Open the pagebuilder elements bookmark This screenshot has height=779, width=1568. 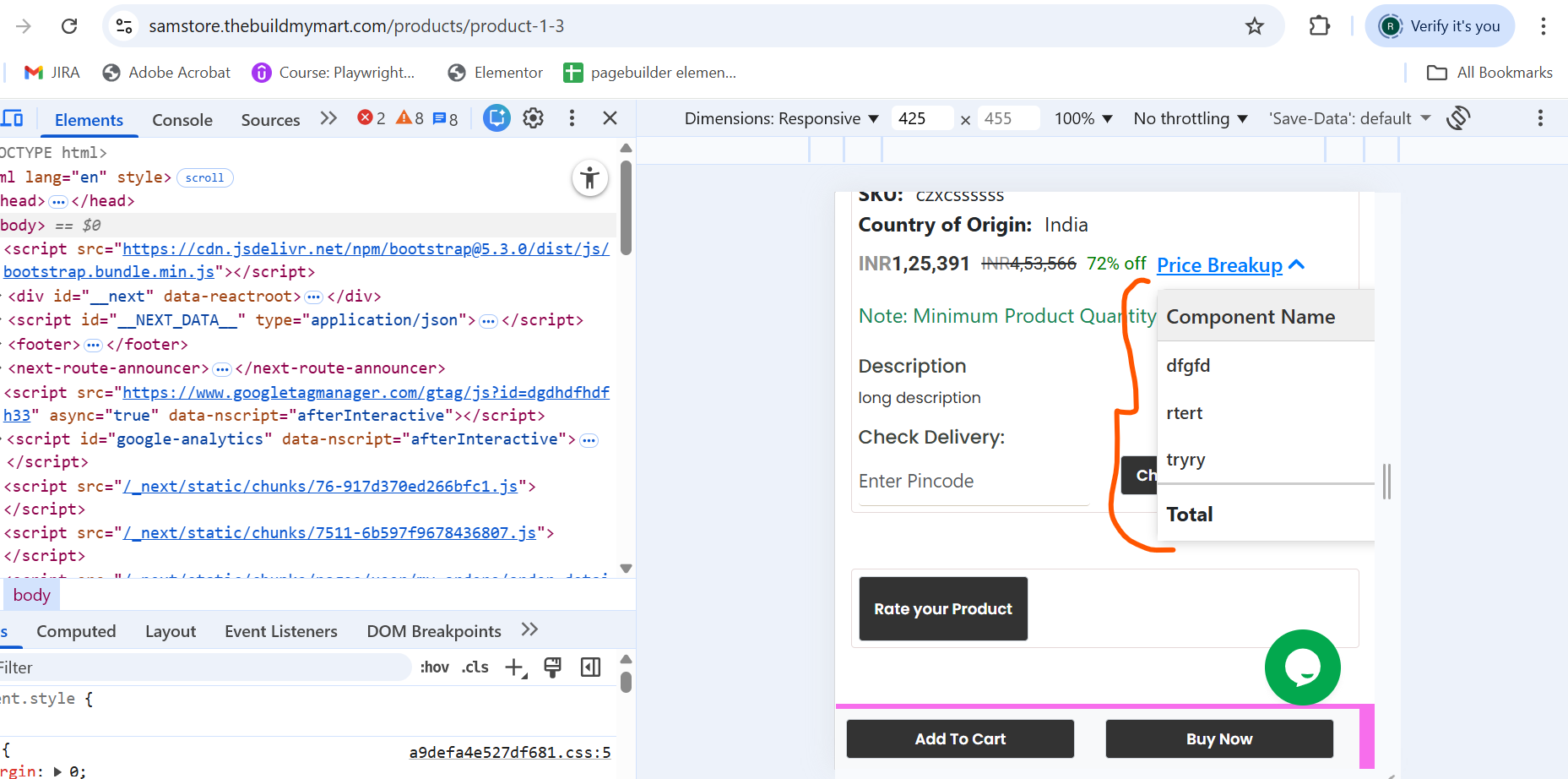(650, 73)
